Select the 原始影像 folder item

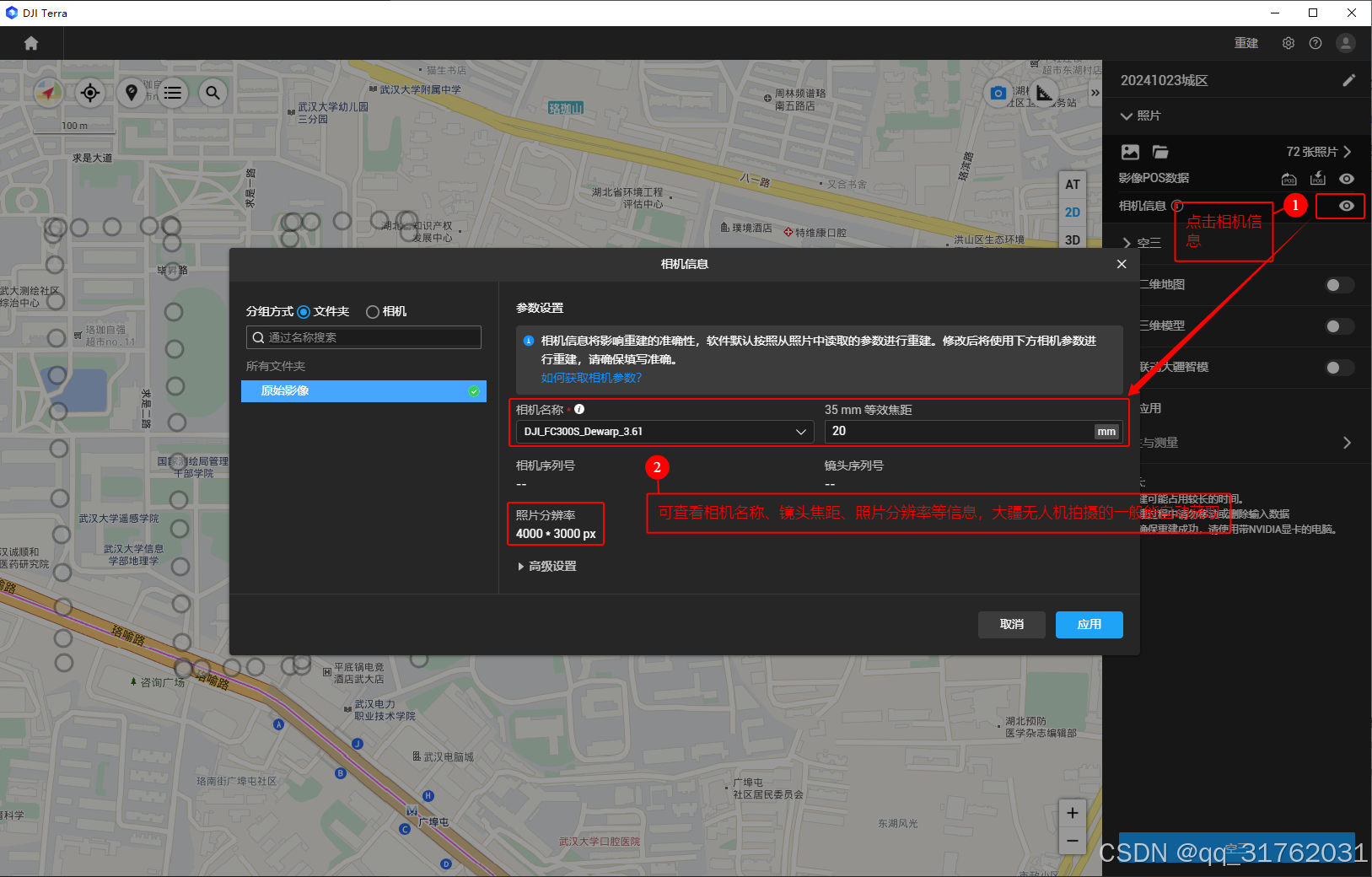tap(363, 391)
